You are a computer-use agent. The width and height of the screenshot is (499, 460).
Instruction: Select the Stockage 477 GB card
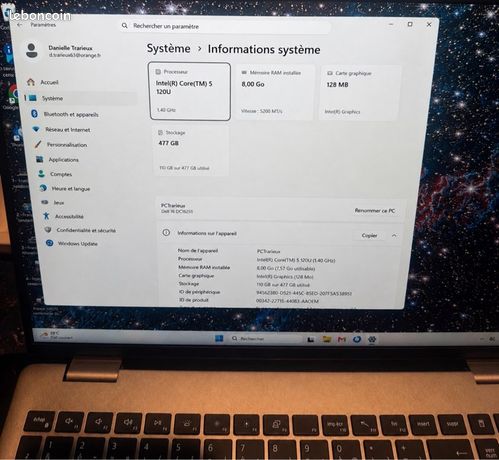pos(190,150)
